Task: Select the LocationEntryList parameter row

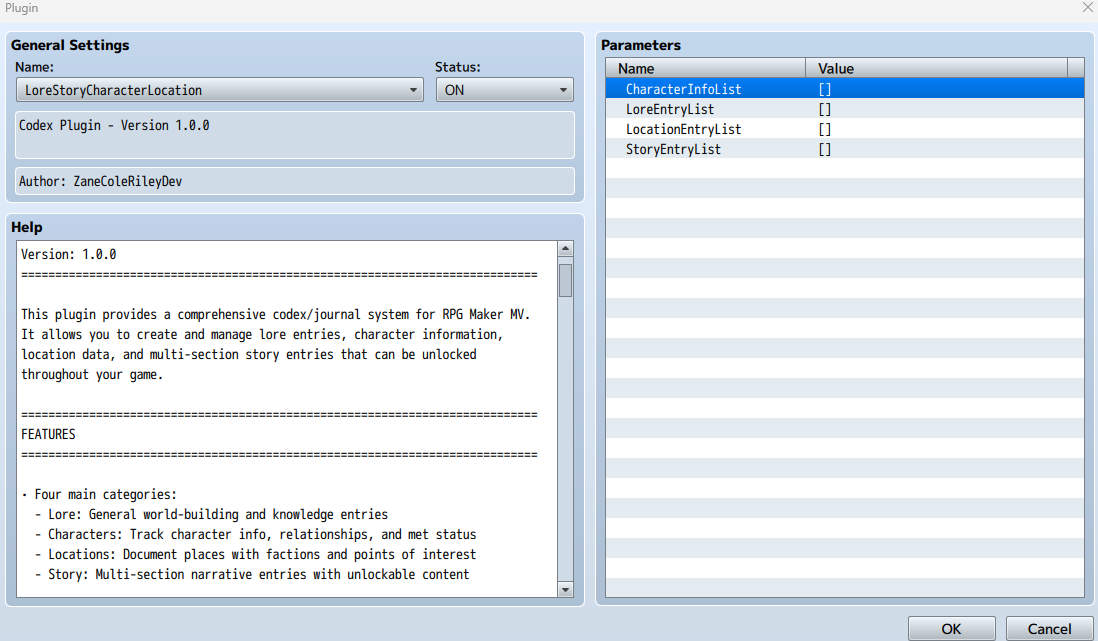Action: (845, 129)
